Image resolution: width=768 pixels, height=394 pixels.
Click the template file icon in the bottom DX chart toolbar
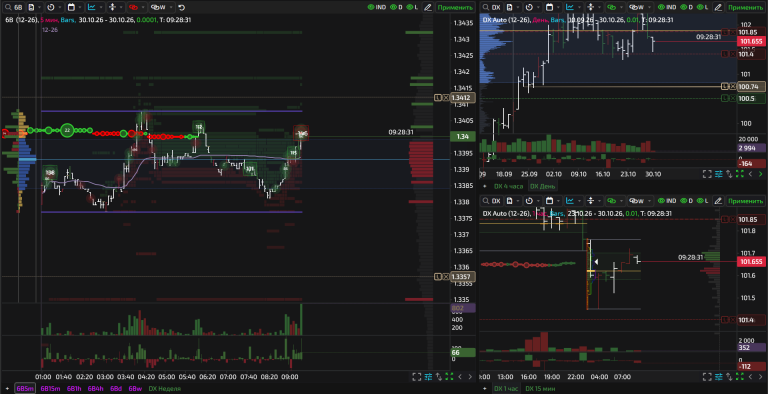(x=509, y=201)
